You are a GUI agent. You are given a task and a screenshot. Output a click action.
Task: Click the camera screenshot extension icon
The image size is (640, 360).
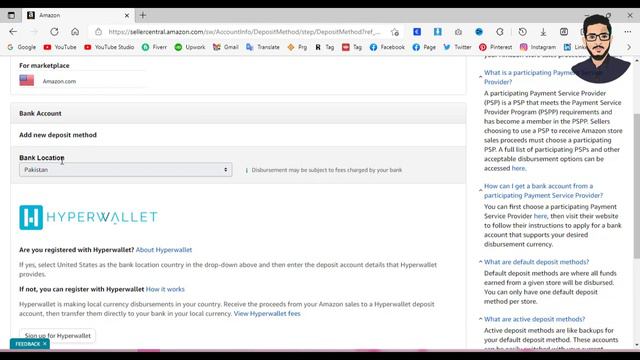coord(458,32)
